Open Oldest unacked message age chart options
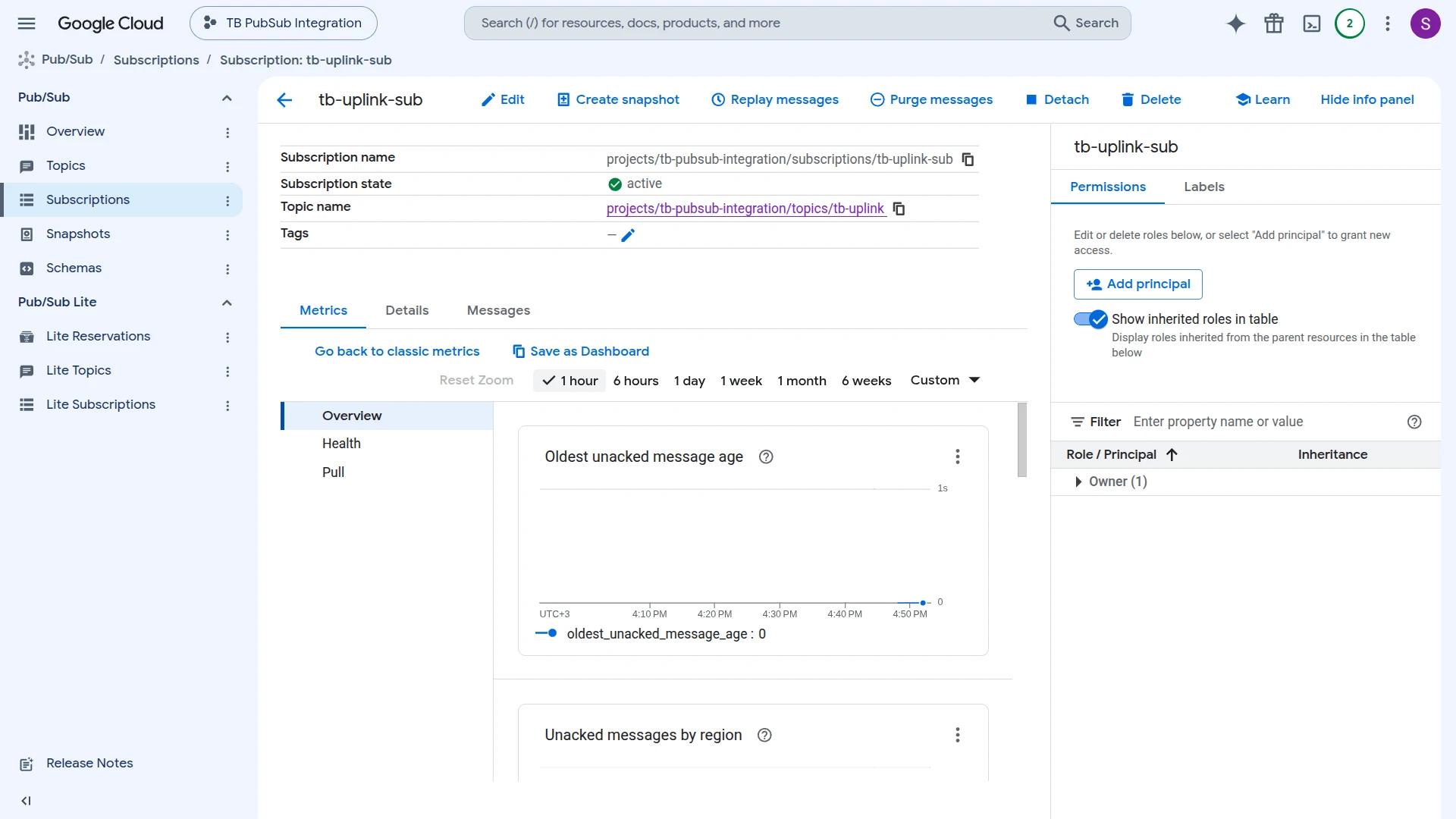 tap(958, 457)
